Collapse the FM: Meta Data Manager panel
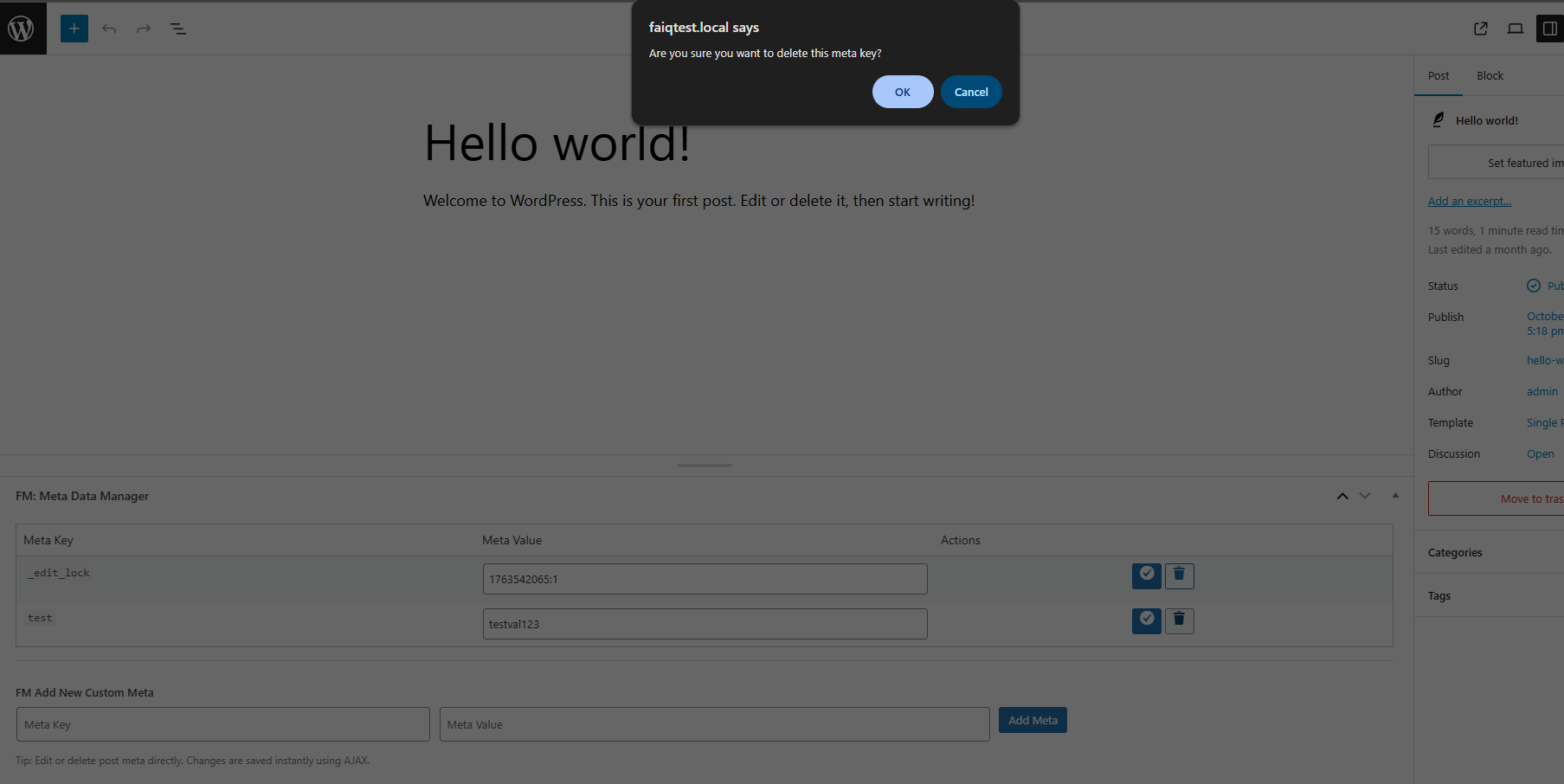The height and width of the screenshot is (784, 1564). (x=1395, y=495)
